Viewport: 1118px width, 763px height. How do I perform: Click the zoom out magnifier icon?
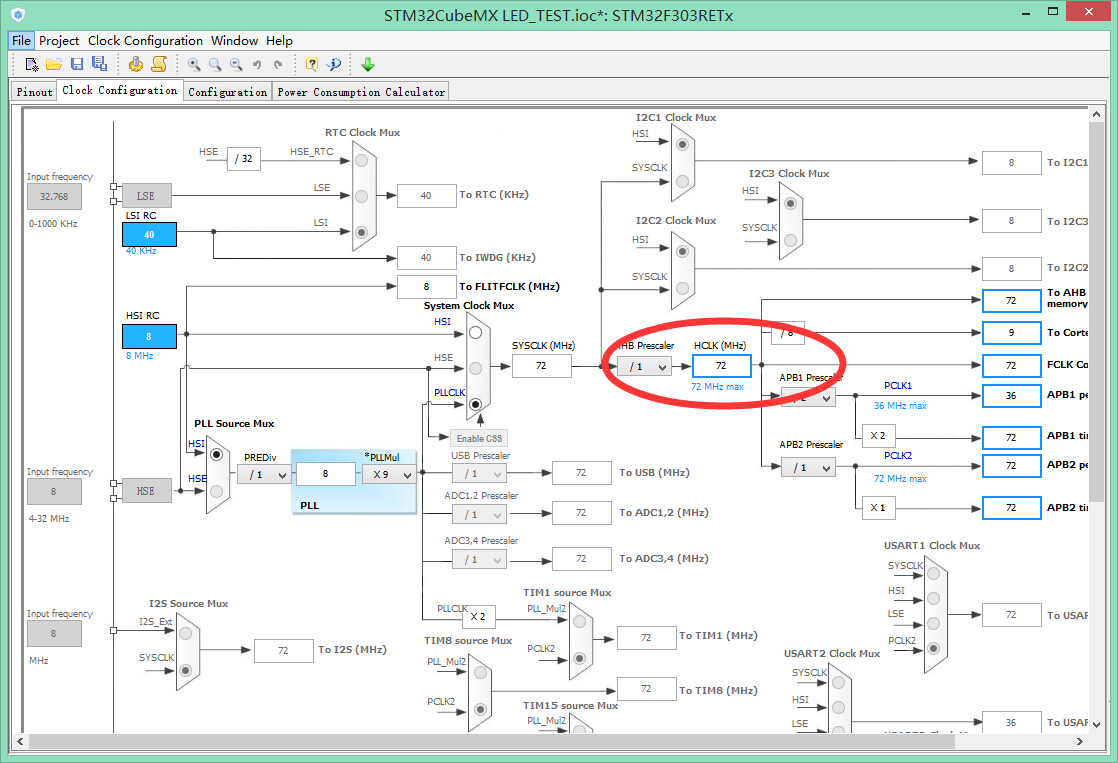pyautogui.click(x=236, y=64)
